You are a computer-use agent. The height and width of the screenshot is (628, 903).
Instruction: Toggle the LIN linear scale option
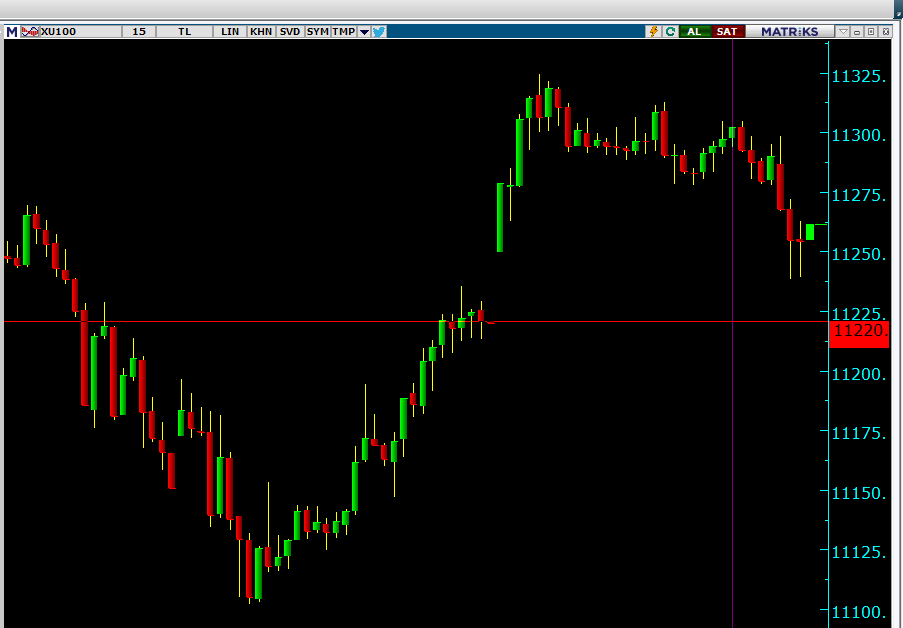pyautogui.click(x=230, y=32)
